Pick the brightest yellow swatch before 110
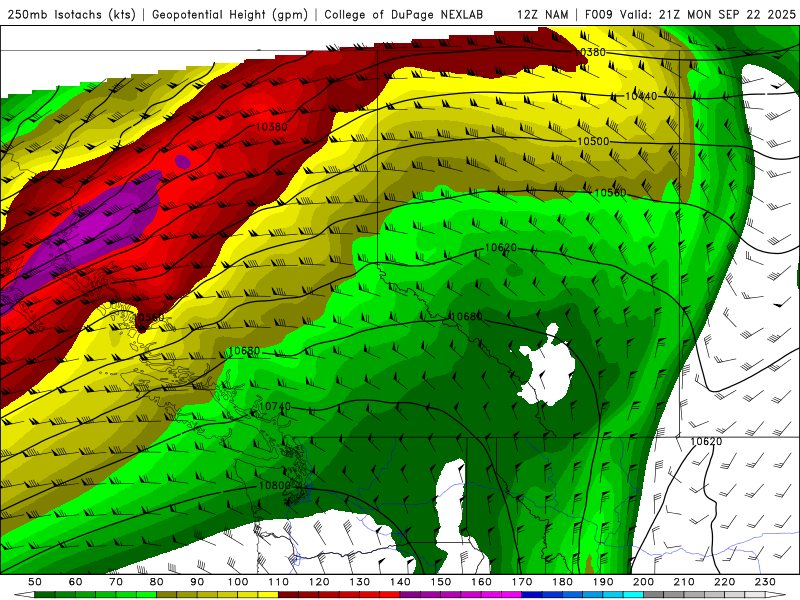Viewport: 800px width, 600px height. tap(268, 595)
